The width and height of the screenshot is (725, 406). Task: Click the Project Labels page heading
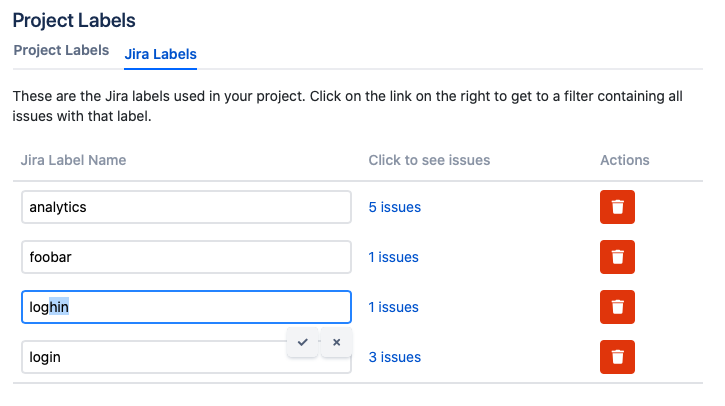(74, 20)
